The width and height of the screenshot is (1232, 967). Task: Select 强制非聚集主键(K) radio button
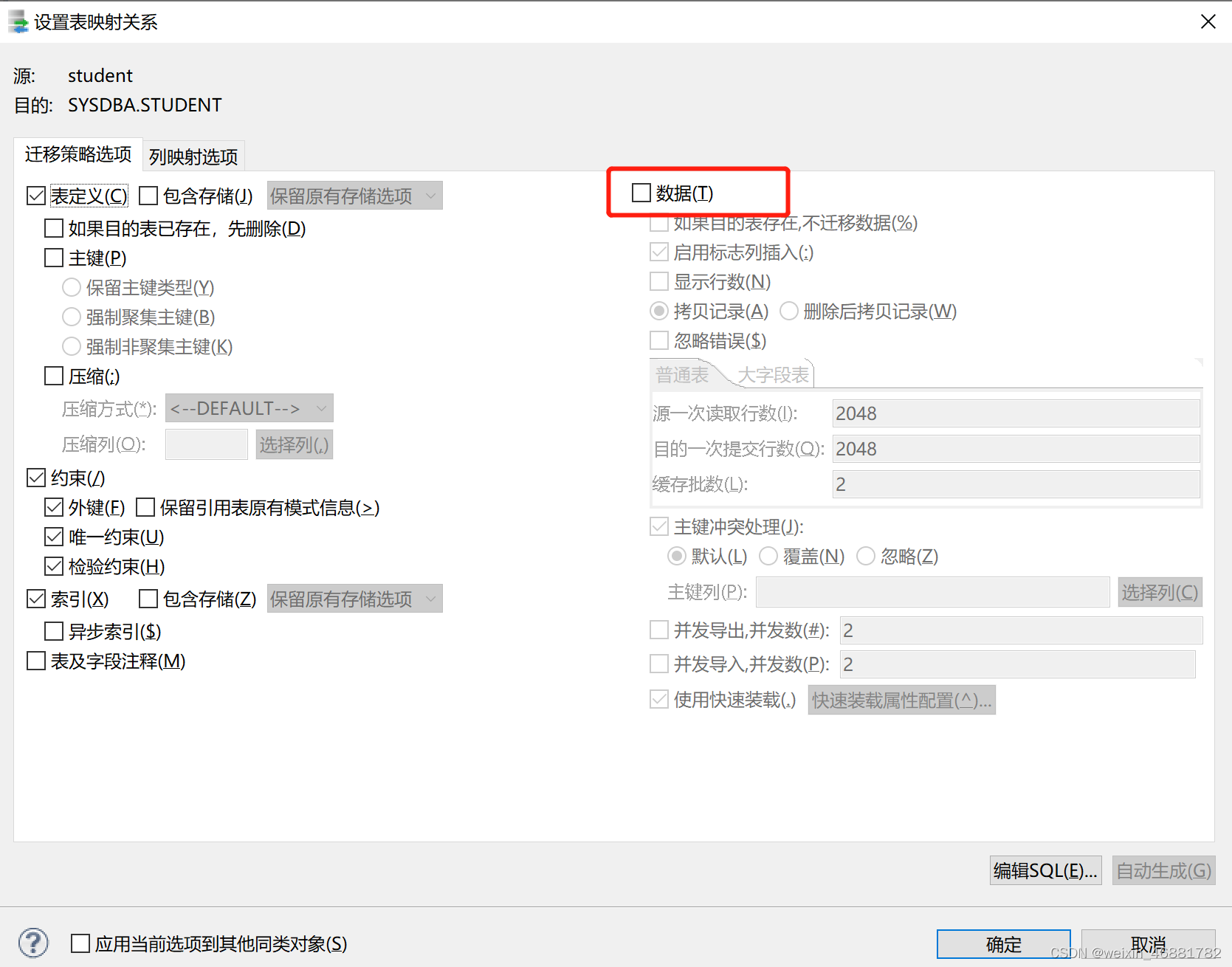[72, 346]
